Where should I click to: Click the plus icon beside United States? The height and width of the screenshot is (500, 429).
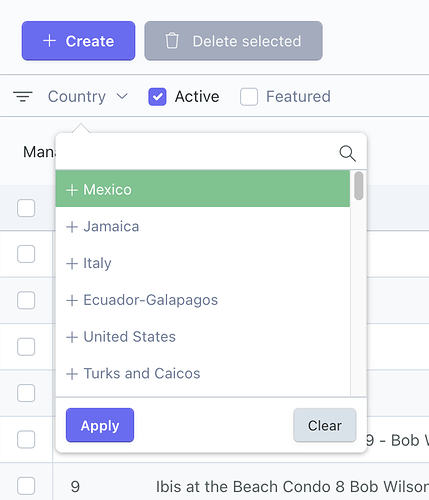(x=72, y=337)
